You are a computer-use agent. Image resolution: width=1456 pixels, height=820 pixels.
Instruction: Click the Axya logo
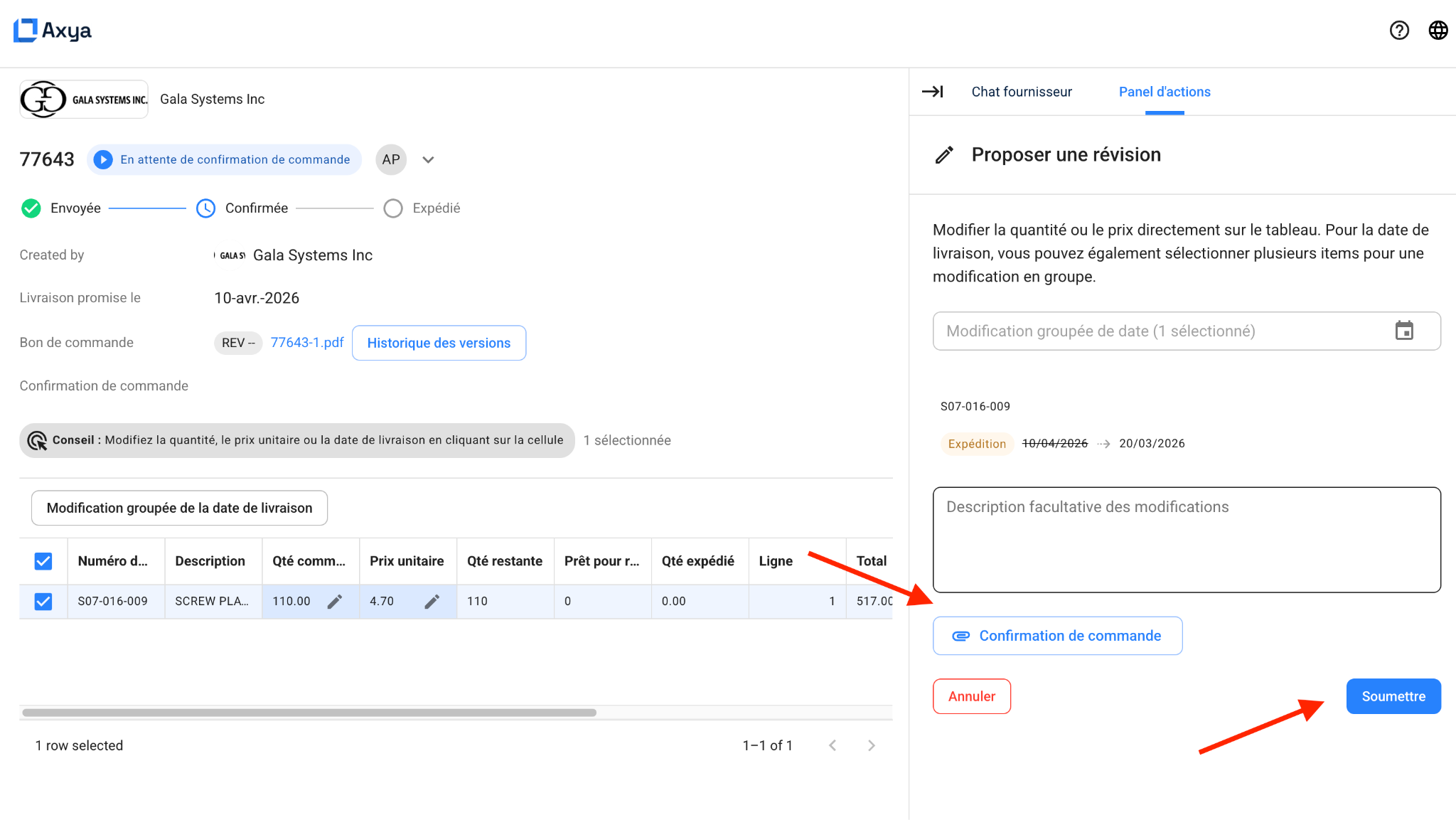52,31
